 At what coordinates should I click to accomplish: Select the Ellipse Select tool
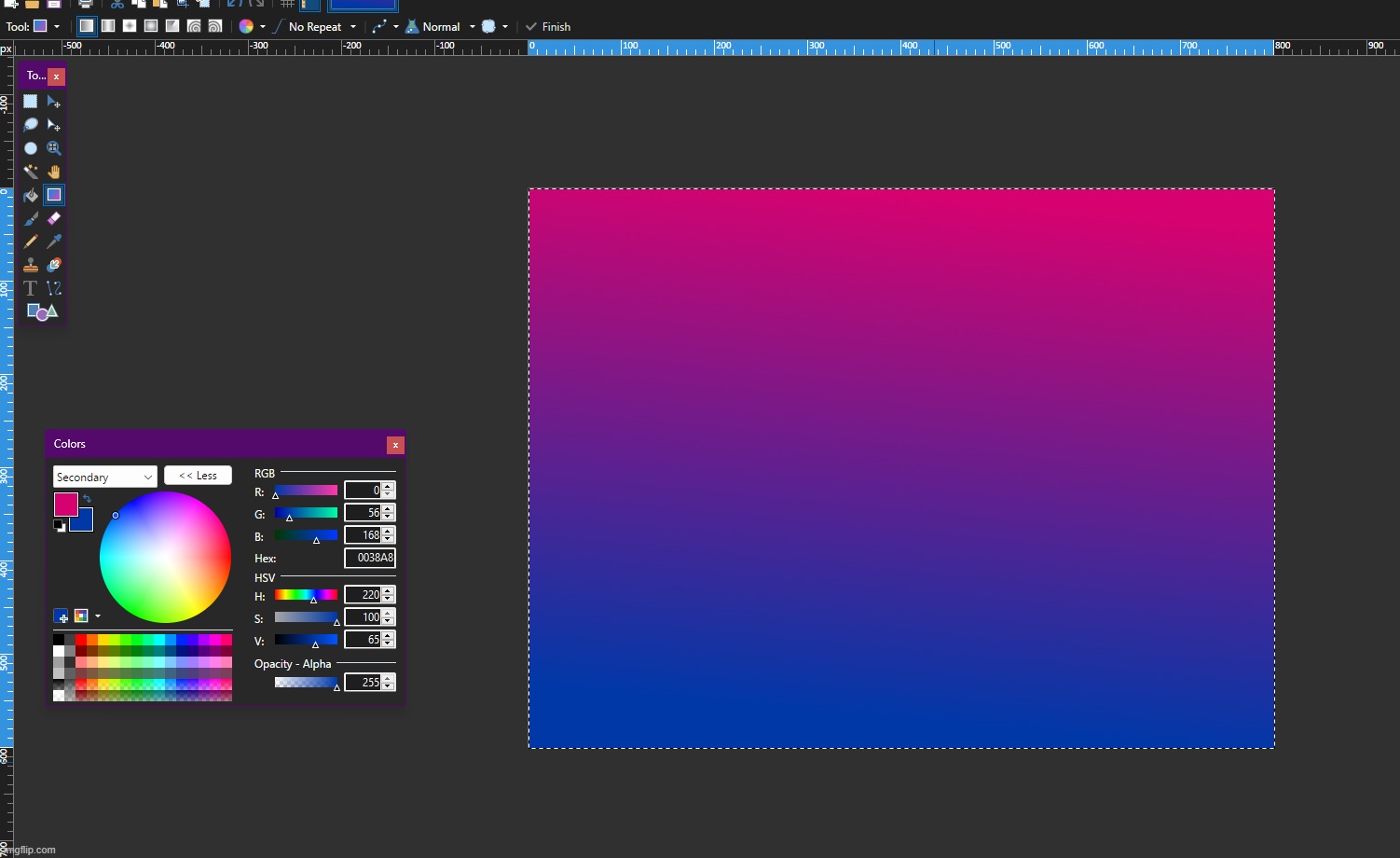point(31,148)
